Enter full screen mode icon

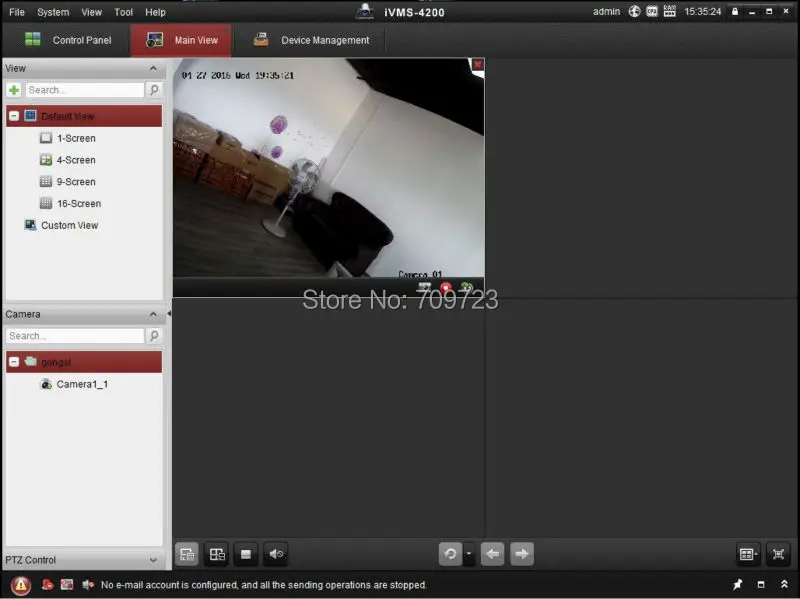[778, 554]
